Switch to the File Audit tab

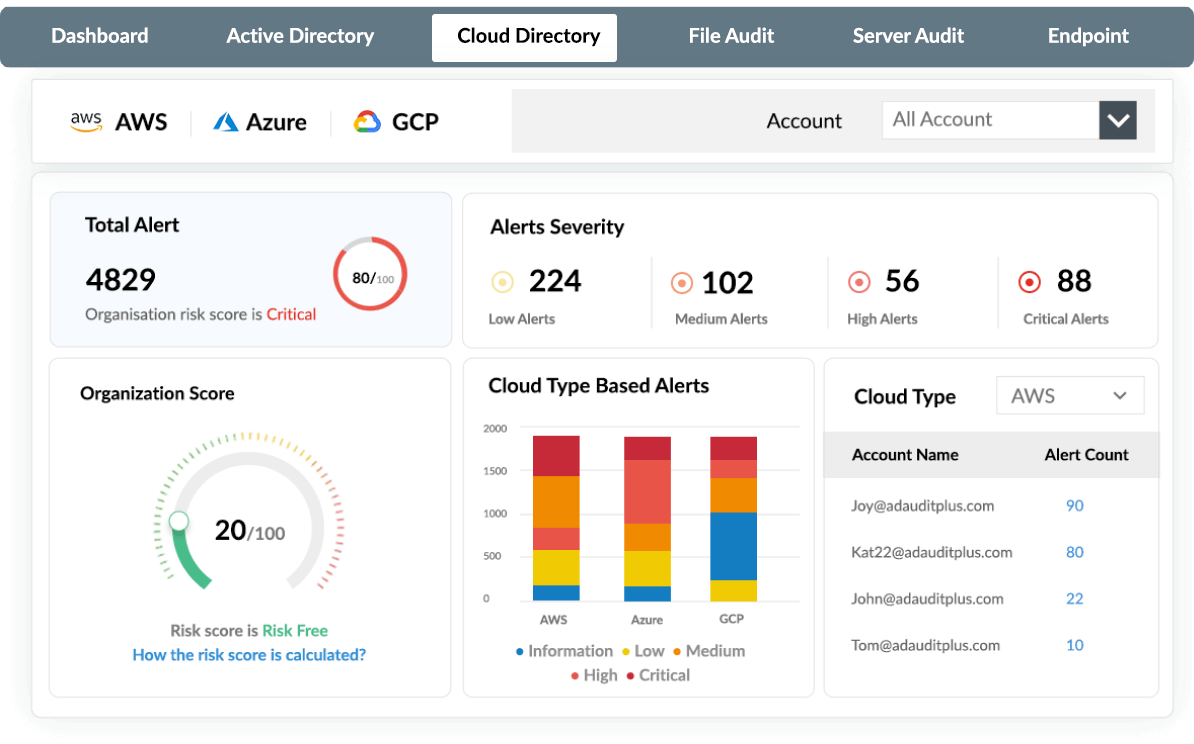tap(731, 36)
